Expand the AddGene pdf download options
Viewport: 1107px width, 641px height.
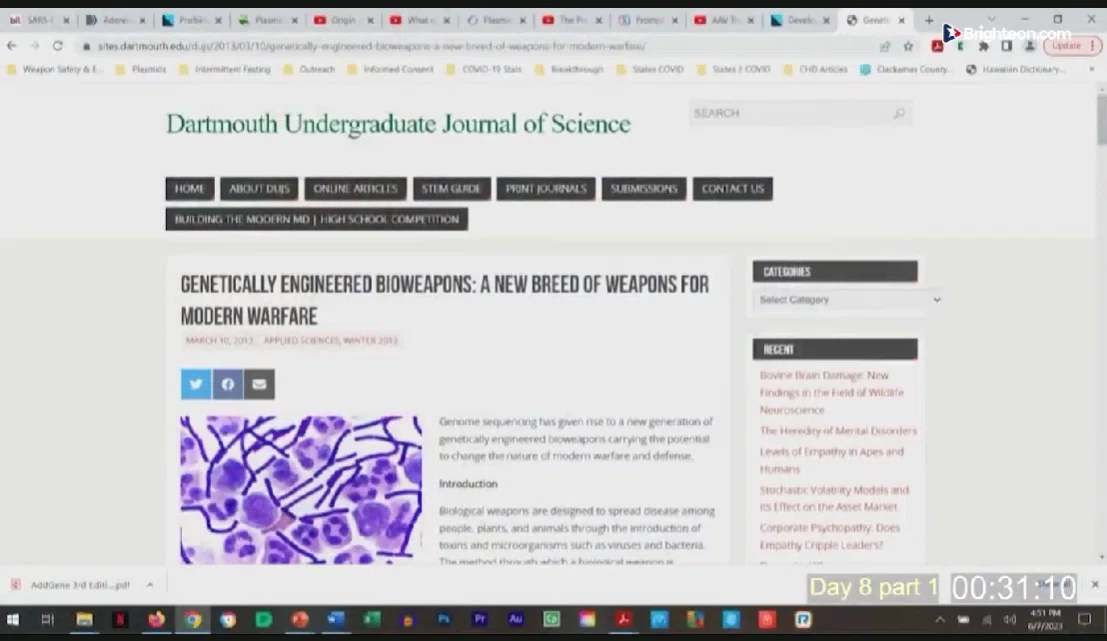(150, 585)
